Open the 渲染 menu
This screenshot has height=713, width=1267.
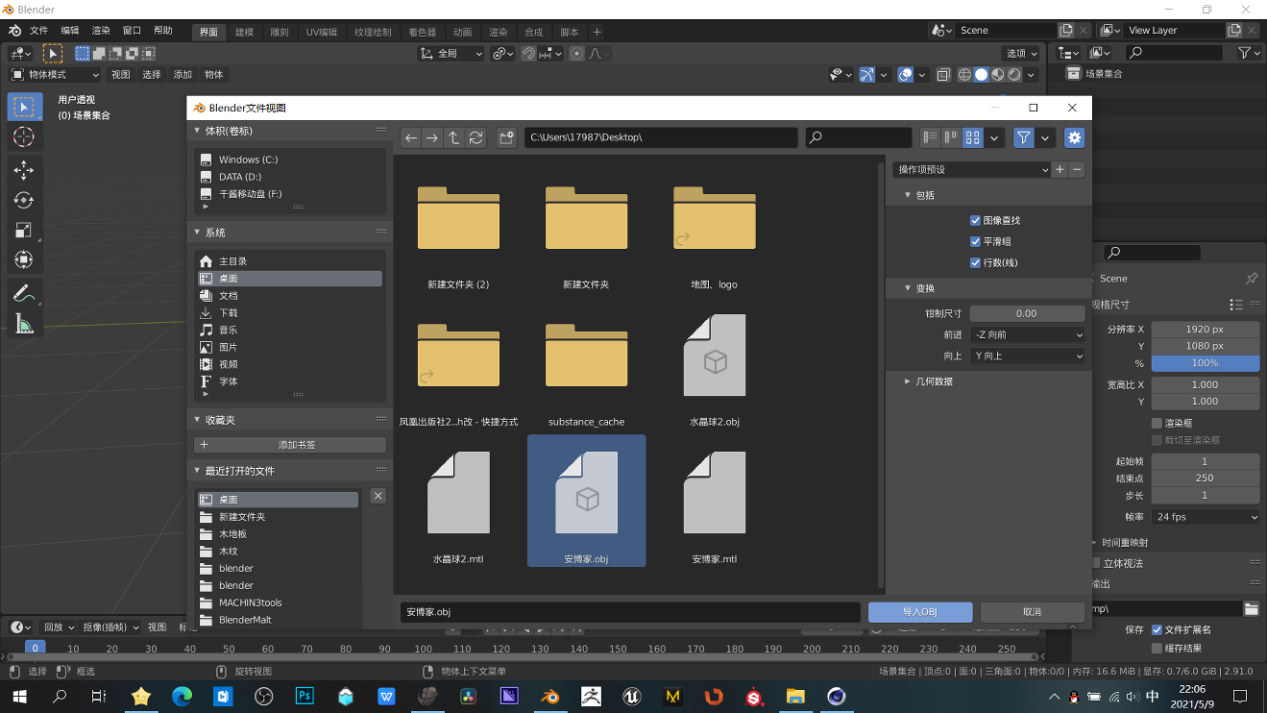101,31
